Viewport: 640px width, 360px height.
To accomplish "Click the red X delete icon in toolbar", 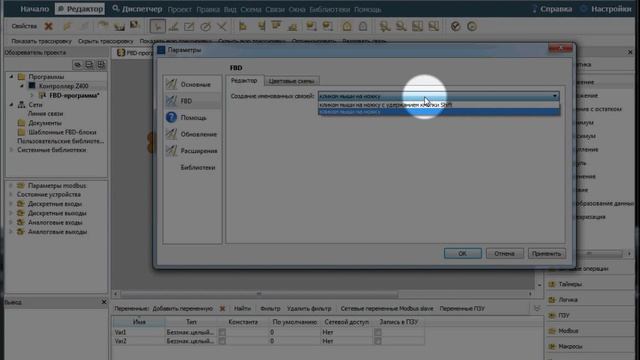I will click(x=49, y=27).
